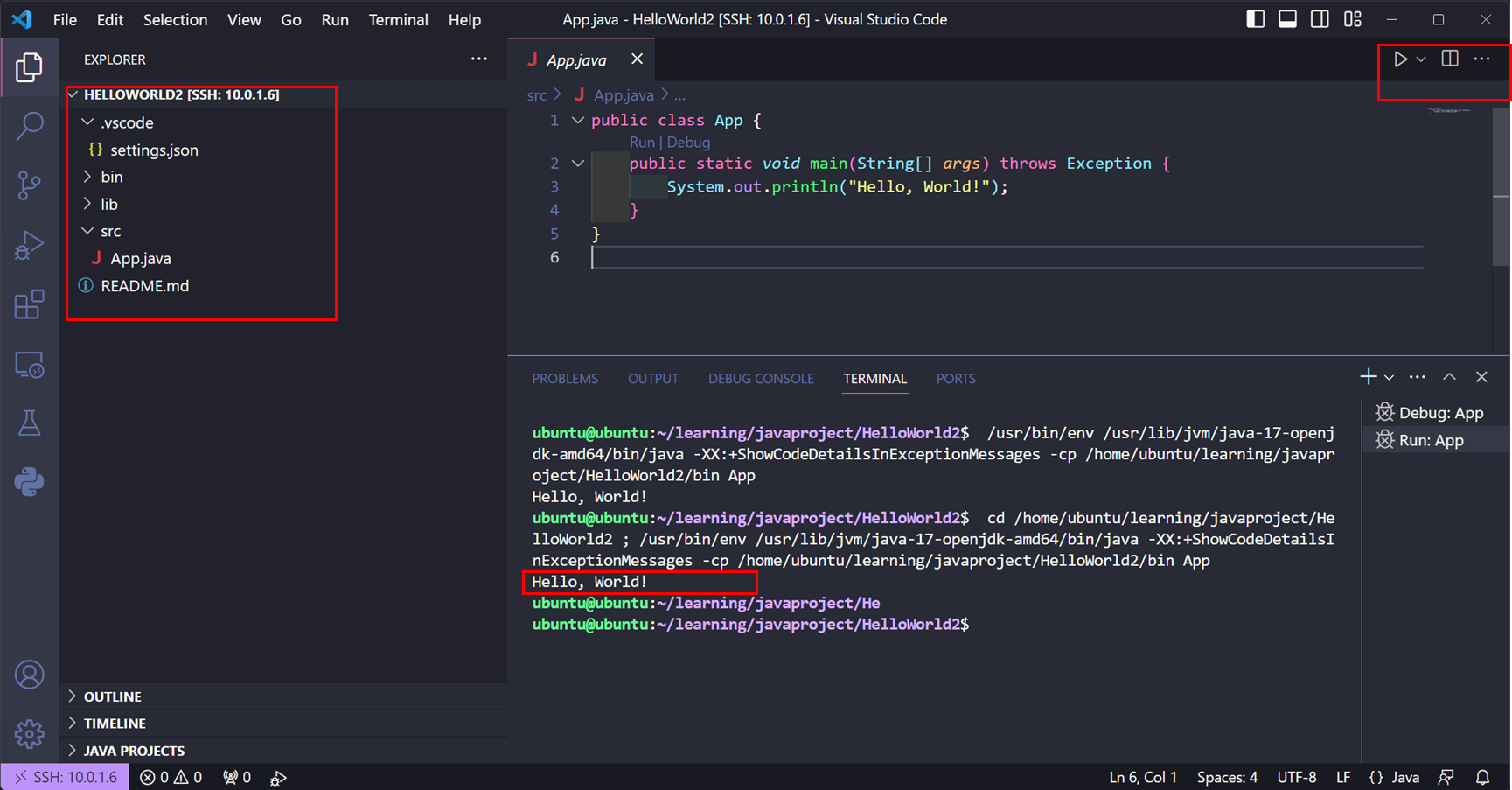
Task: Collapse the HELLOWORLD2 root folder
Action: point(73,94)
